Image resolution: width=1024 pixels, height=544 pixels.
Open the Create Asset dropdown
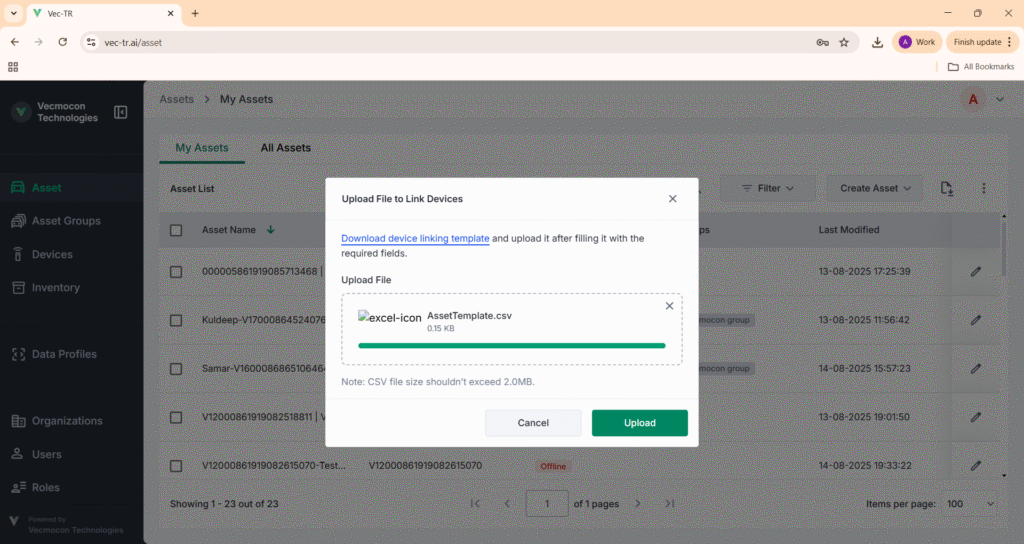pyautogui.click(x=876, y=188)
